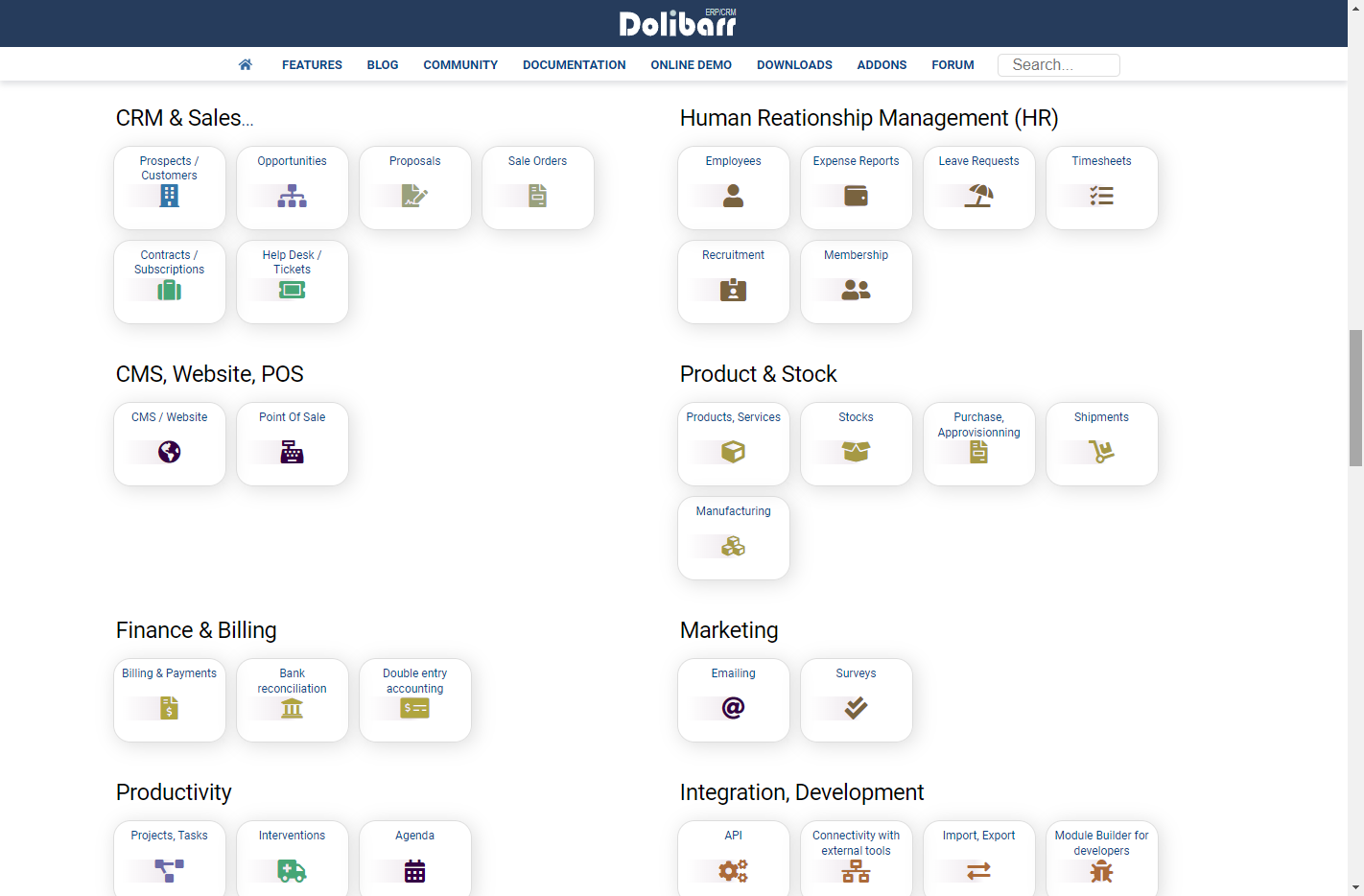The width and height of the screenshot is (1364, 896).
Task: Open the API gears icon
Action: pos(734,870)
